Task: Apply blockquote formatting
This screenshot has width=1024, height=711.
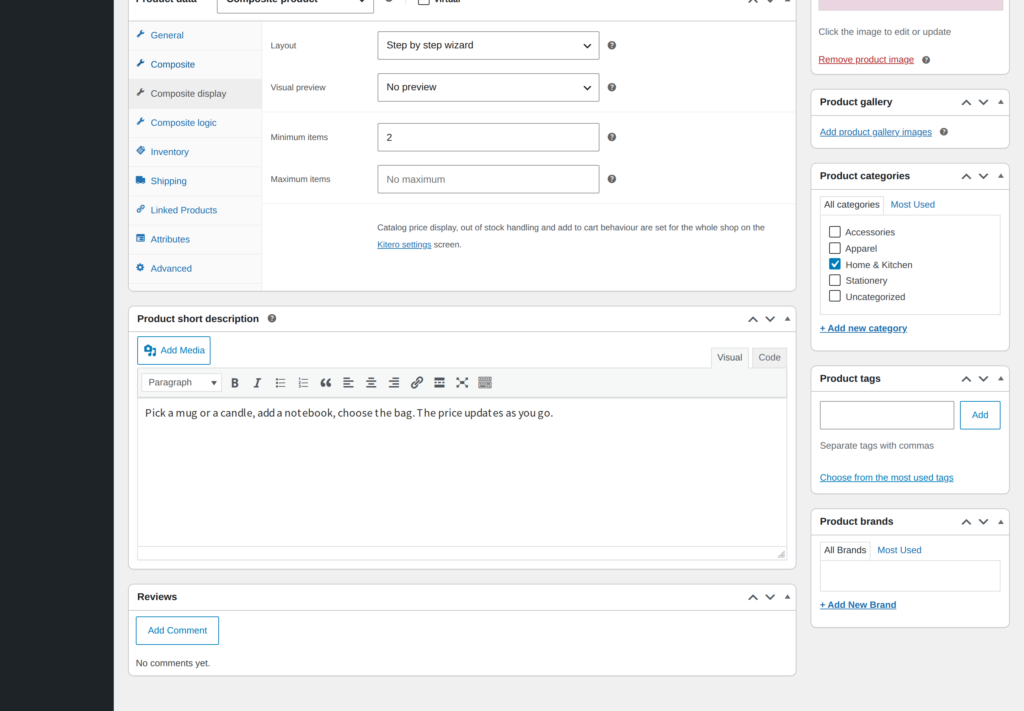Action: pos(325,383)
